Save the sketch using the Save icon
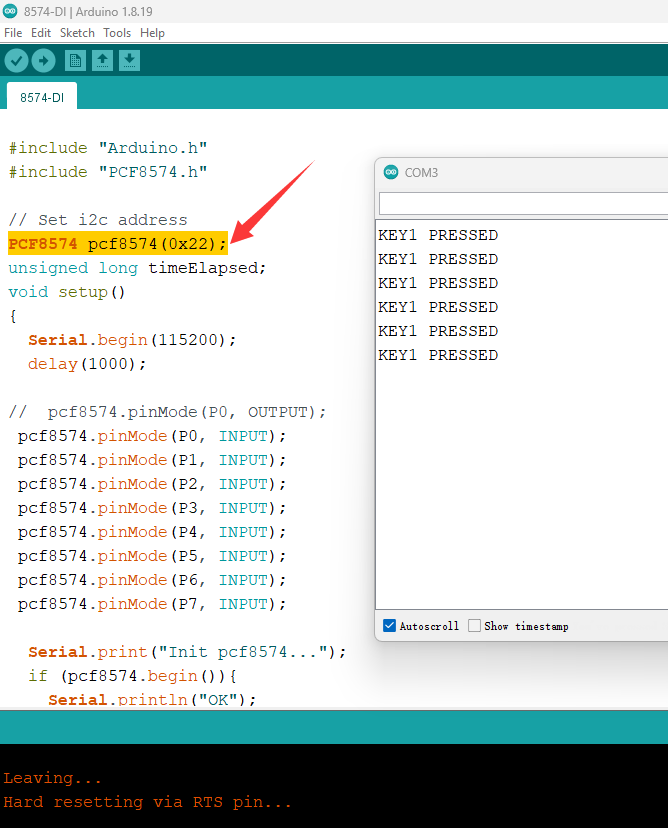 [x=129, y=61]
